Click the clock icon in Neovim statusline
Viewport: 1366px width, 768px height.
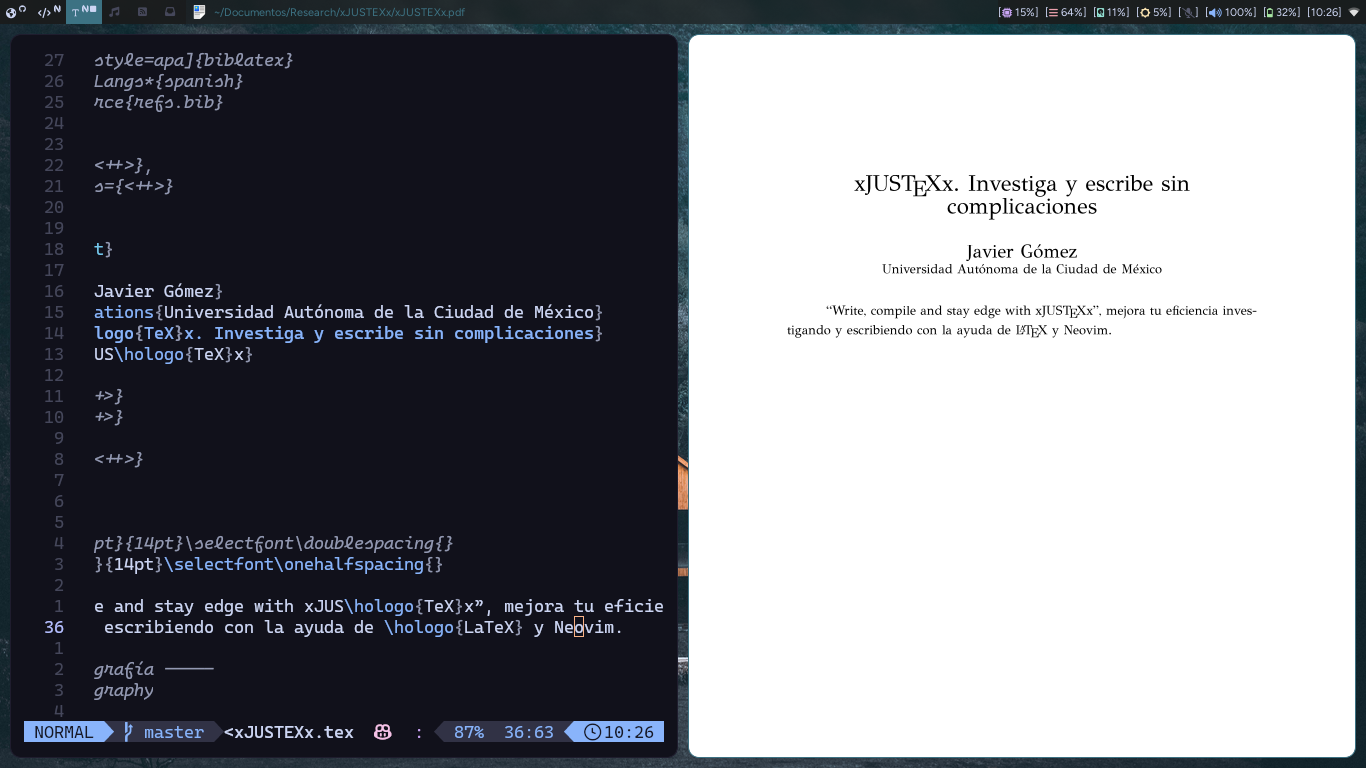point(592,732)
